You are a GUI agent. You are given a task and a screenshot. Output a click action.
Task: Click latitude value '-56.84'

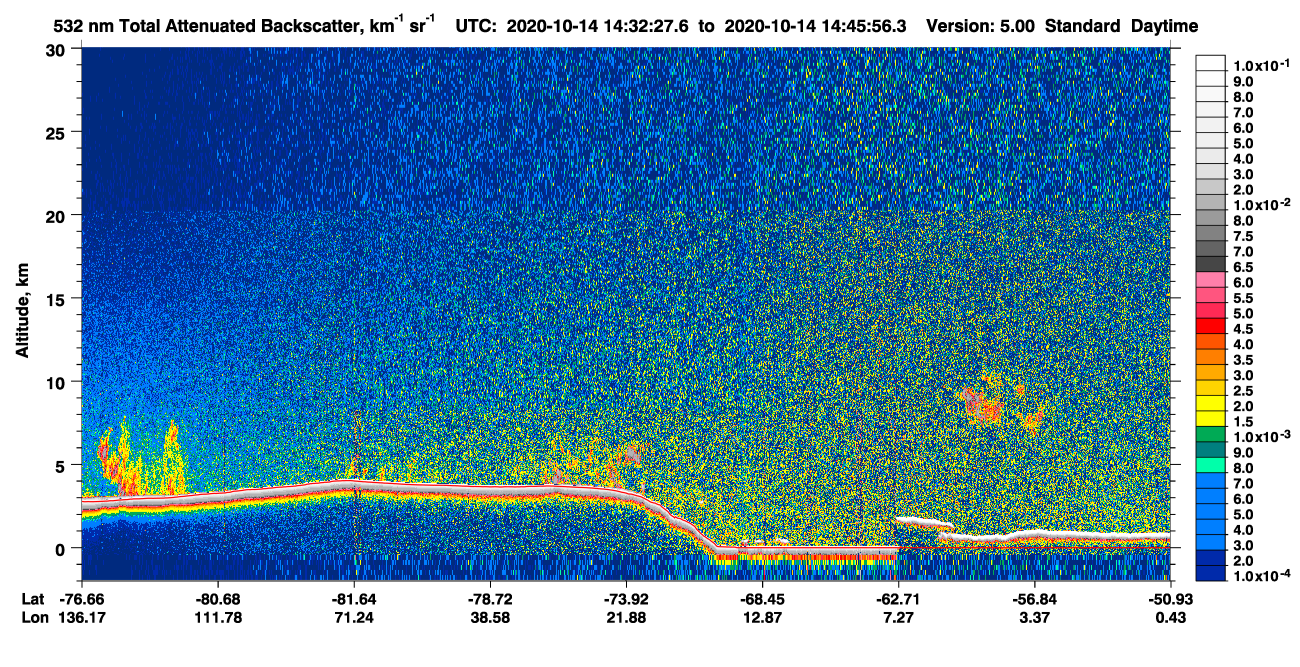tap(1034, 598)
